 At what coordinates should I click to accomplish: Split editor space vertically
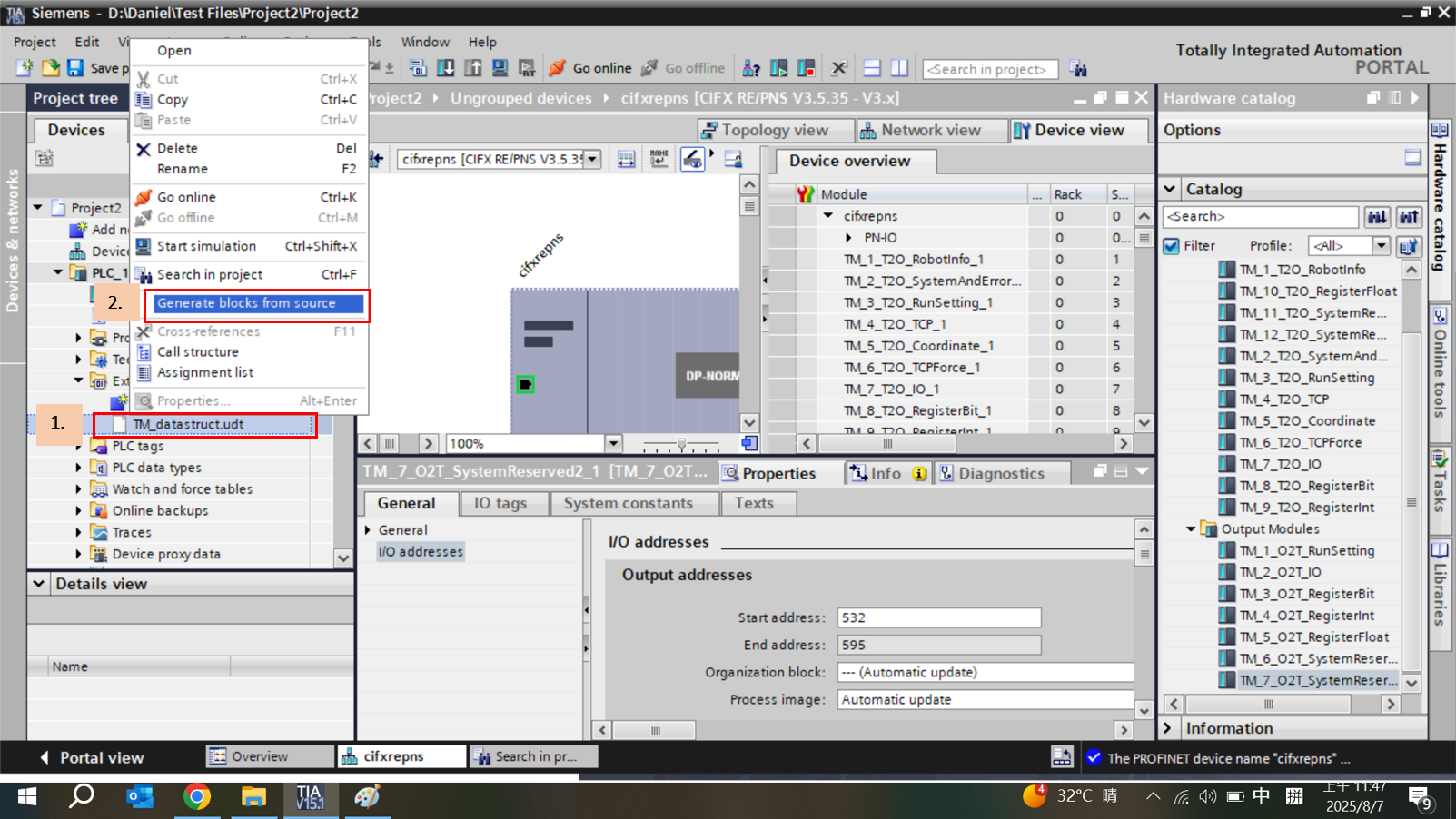[899, 68]
